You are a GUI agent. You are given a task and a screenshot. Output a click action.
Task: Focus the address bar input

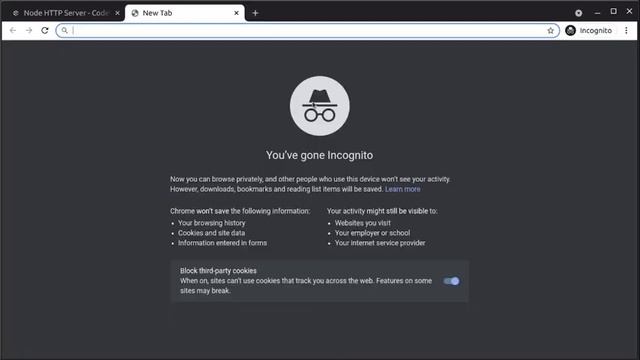(x=308, y=30)
